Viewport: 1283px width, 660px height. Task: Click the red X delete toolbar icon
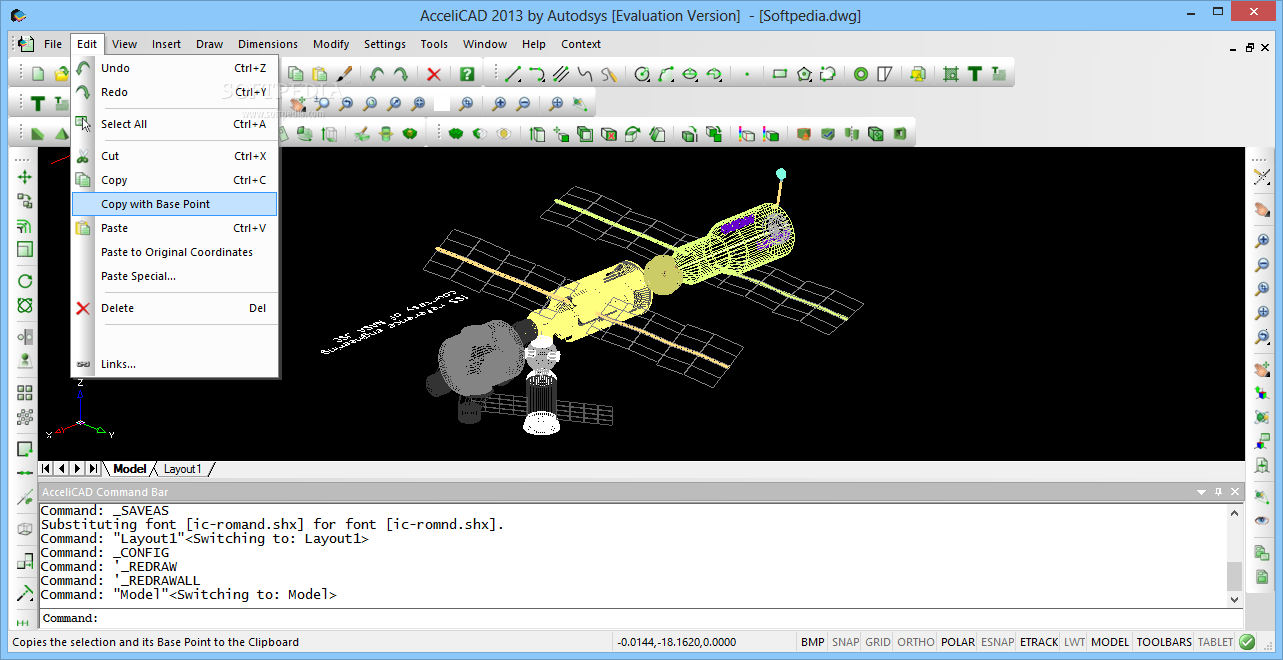click(434, 74)
